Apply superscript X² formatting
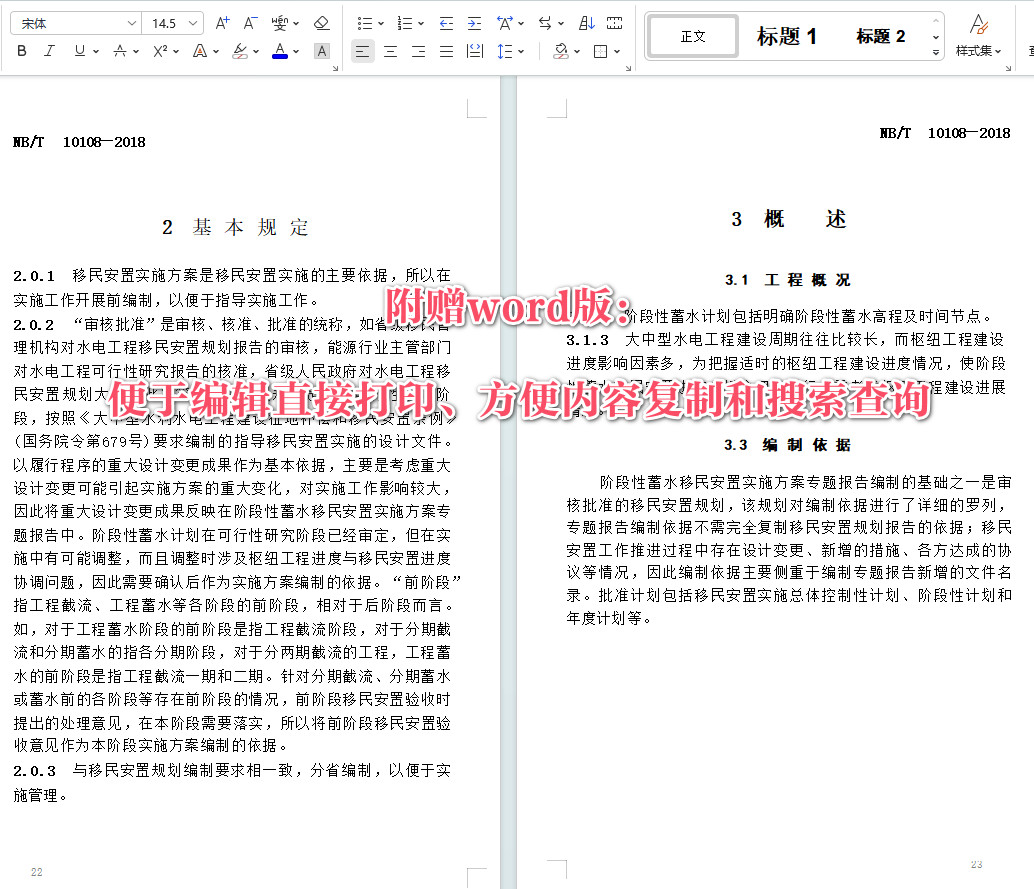Screen dimensions: 1034x889 [x=160, y=49]
